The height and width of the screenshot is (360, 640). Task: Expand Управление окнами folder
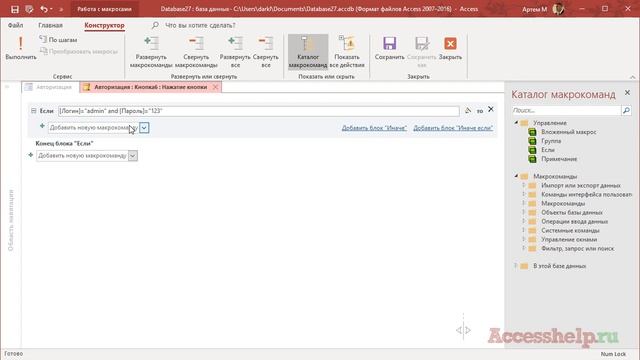(x=524, y=239)
